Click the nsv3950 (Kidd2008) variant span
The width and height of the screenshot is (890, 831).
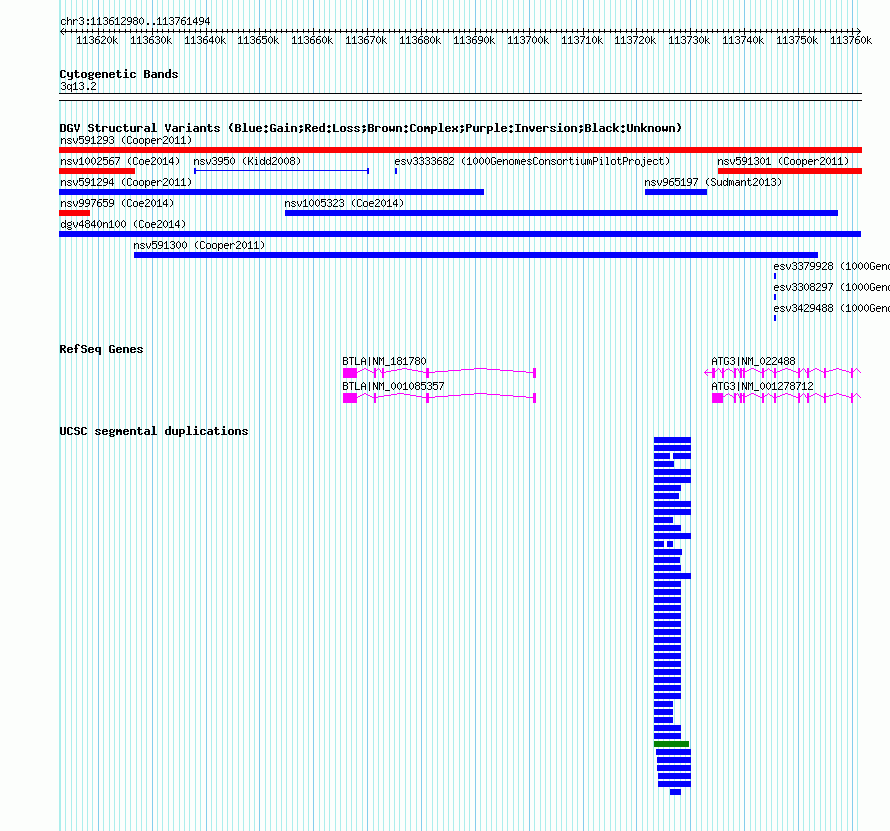tap(282, 171)
